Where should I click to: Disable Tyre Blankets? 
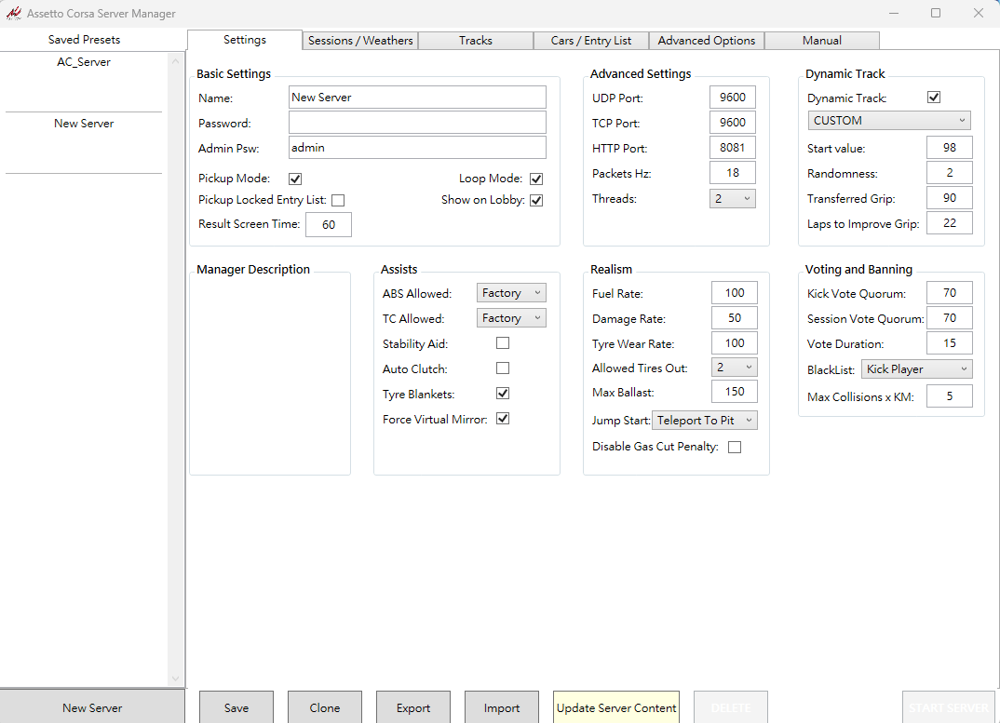click(503, 393)
